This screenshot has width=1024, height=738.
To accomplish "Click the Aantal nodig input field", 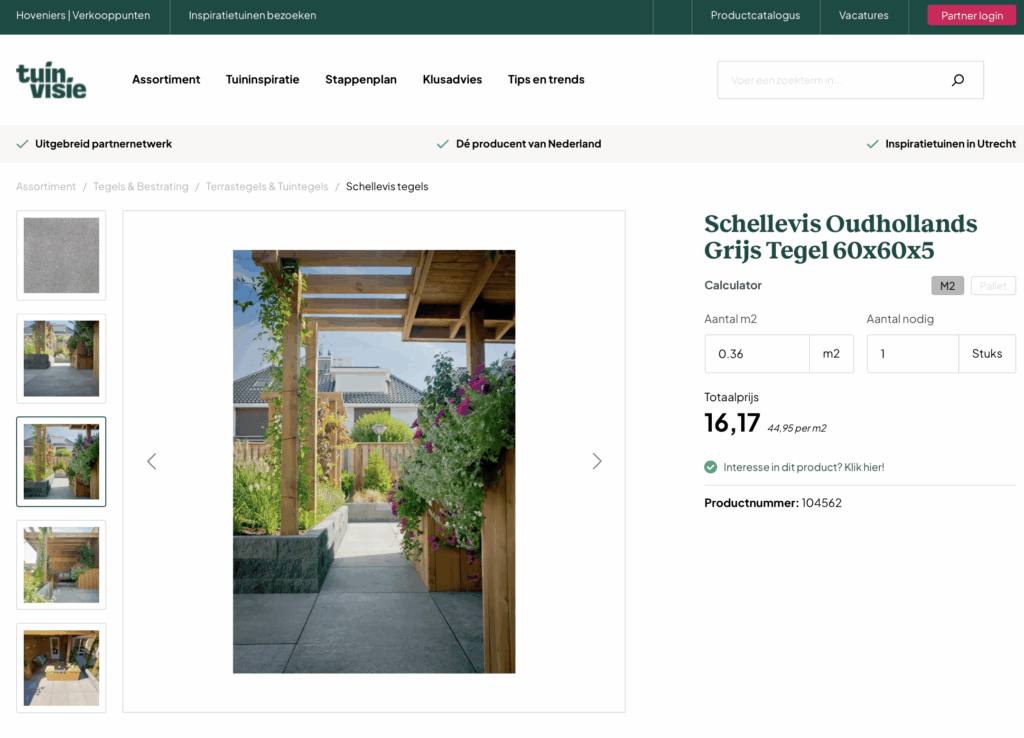I will 912,354.
